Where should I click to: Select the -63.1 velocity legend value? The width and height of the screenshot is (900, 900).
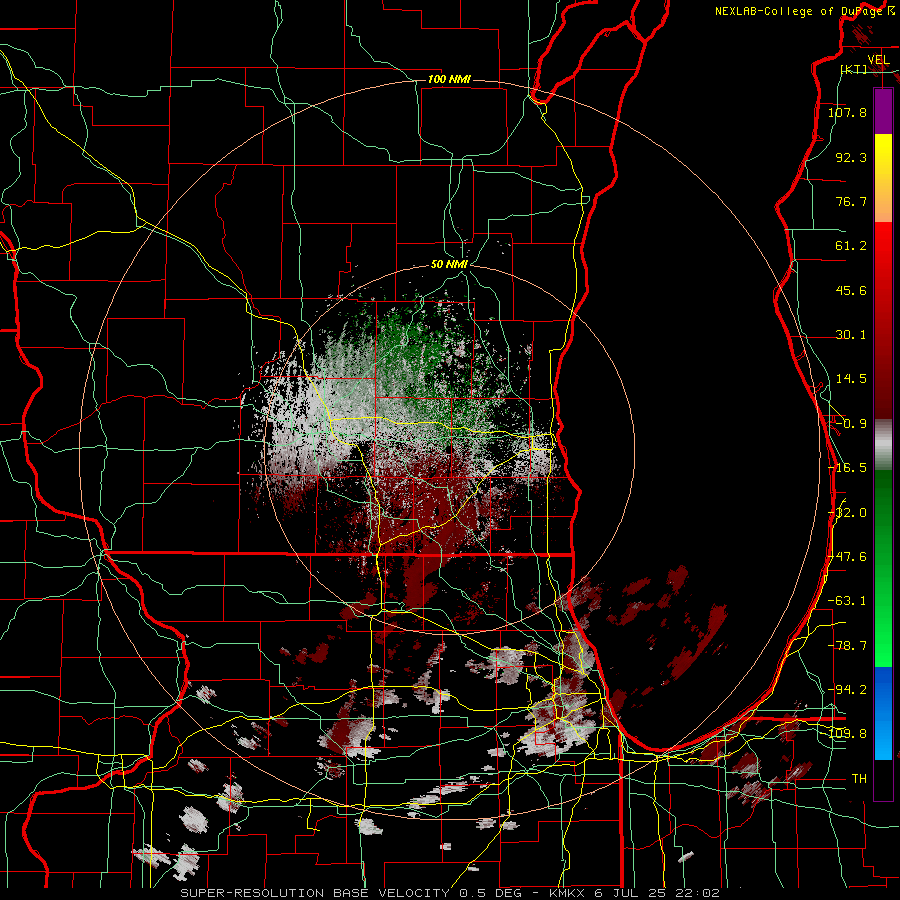(847, 601)
